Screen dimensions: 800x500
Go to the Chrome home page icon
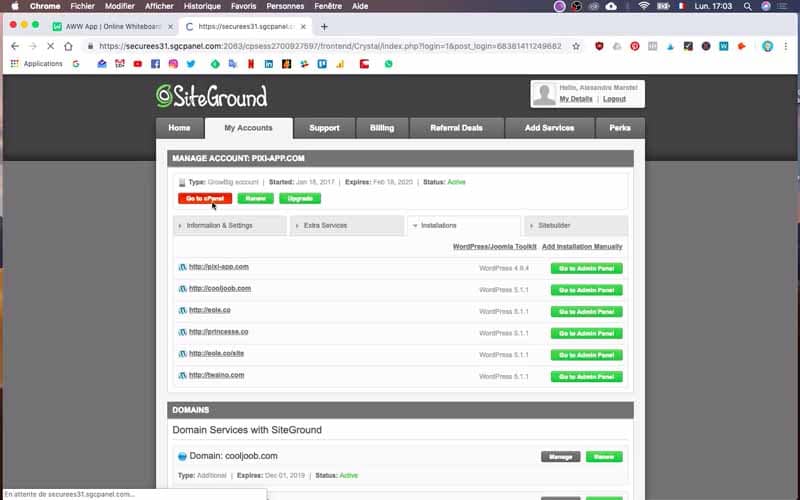point(68,46)
